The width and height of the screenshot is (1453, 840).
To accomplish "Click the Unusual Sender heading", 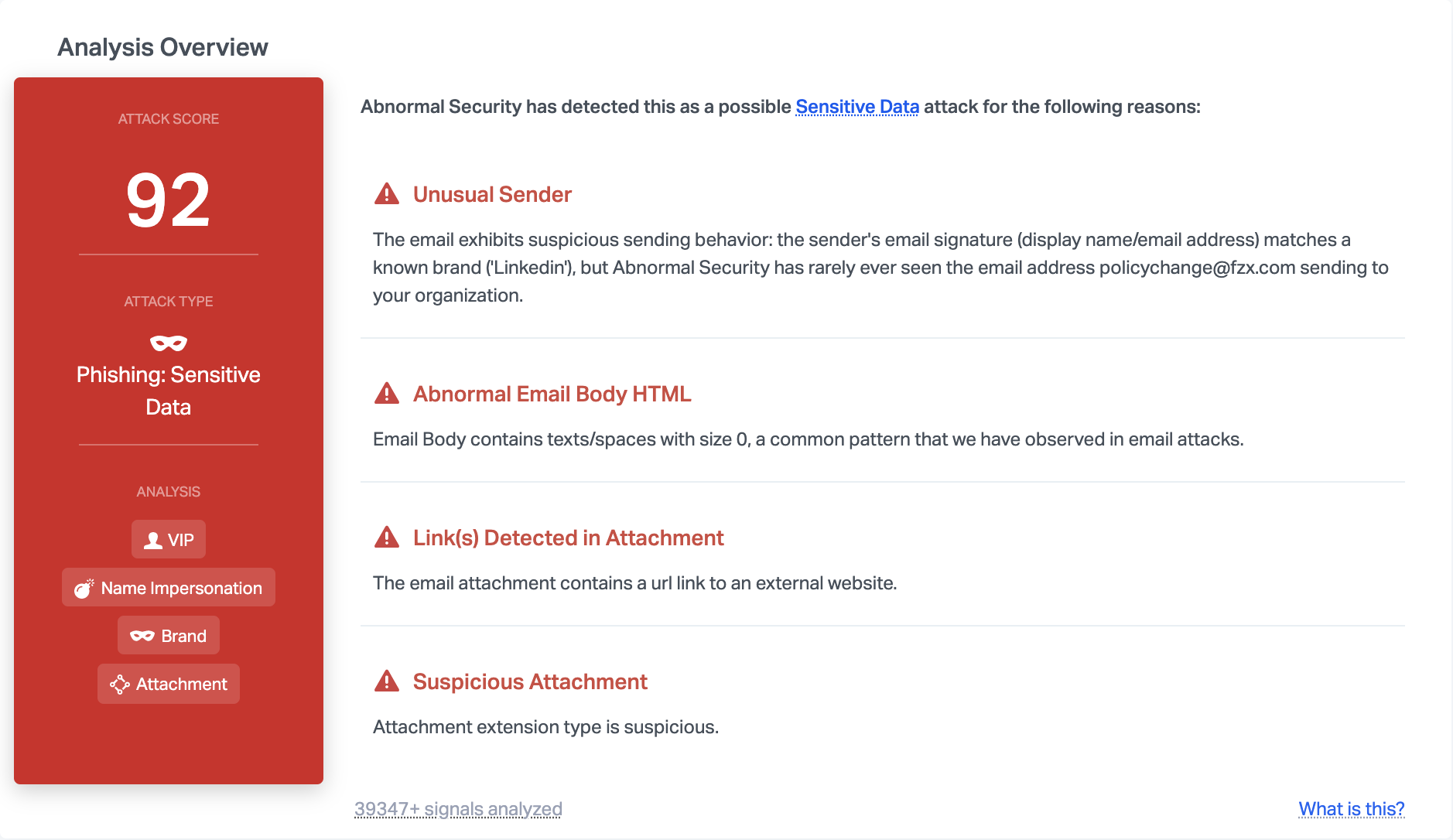I will [492, 194].
